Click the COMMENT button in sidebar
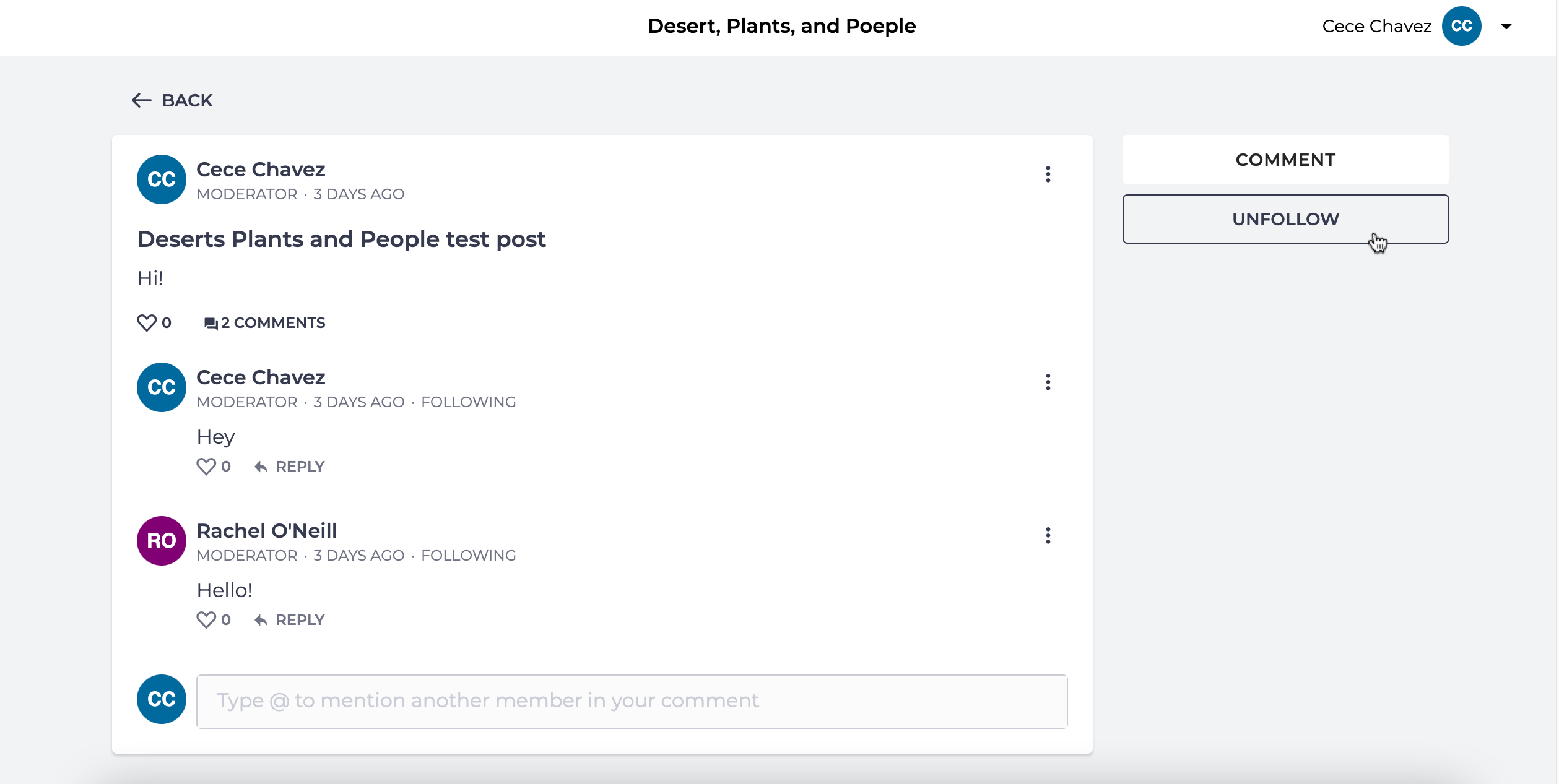 tap(1285, 160)
